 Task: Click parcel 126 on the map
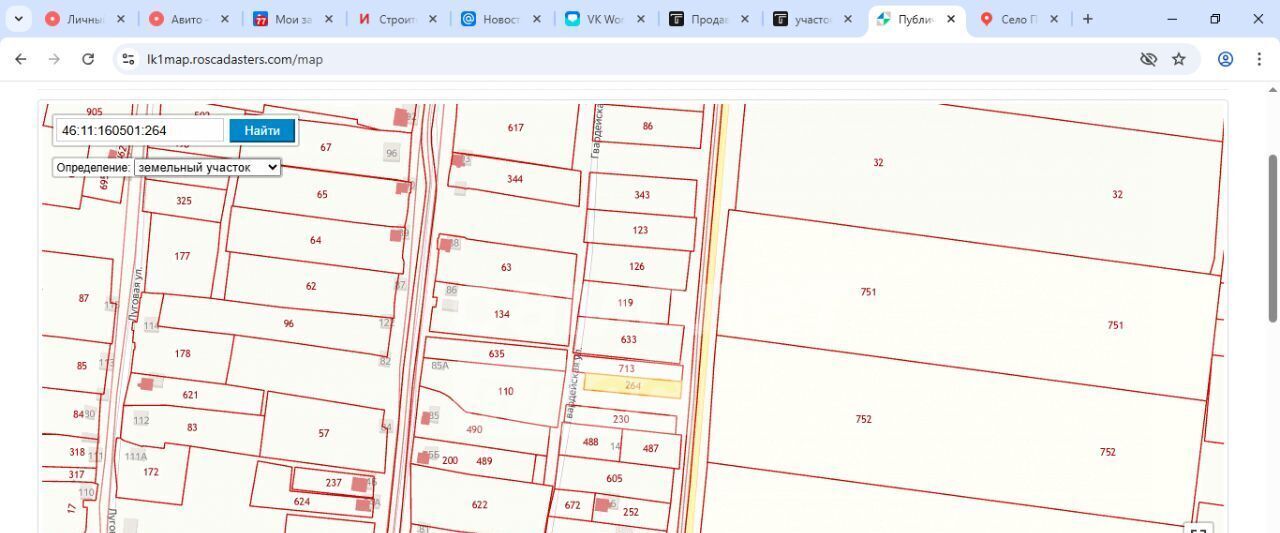pyautogui.click(x=637, y=267)
